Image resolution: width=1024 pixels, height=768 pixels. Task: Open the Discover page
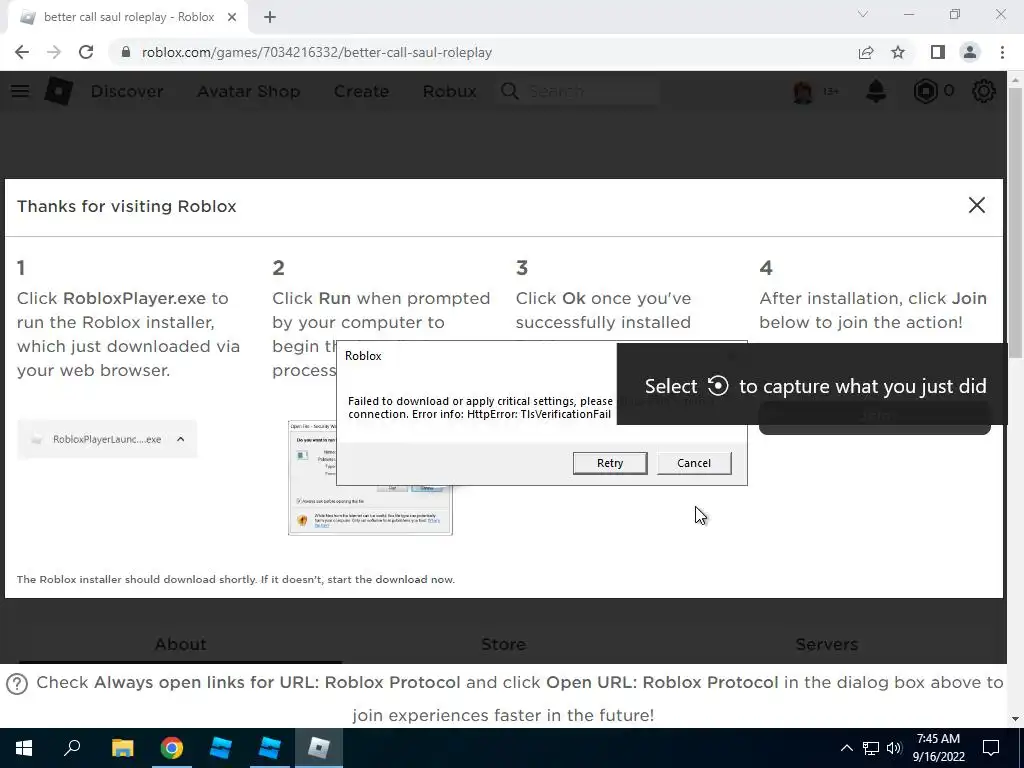(x=127, y=91)
